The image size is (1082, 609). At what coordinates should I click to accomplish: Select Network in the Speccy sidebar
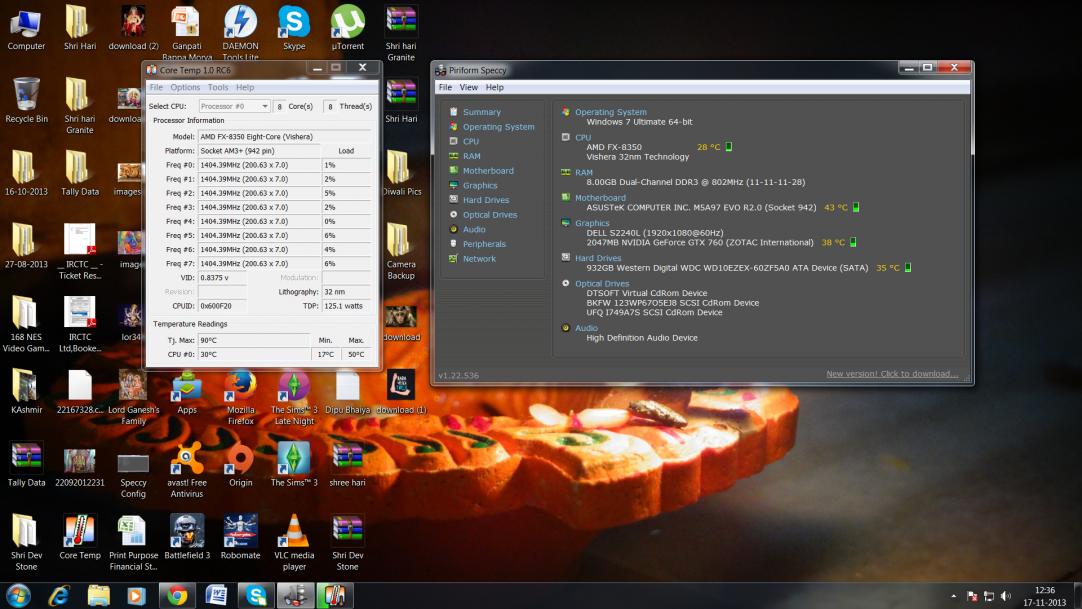(479, 259)
